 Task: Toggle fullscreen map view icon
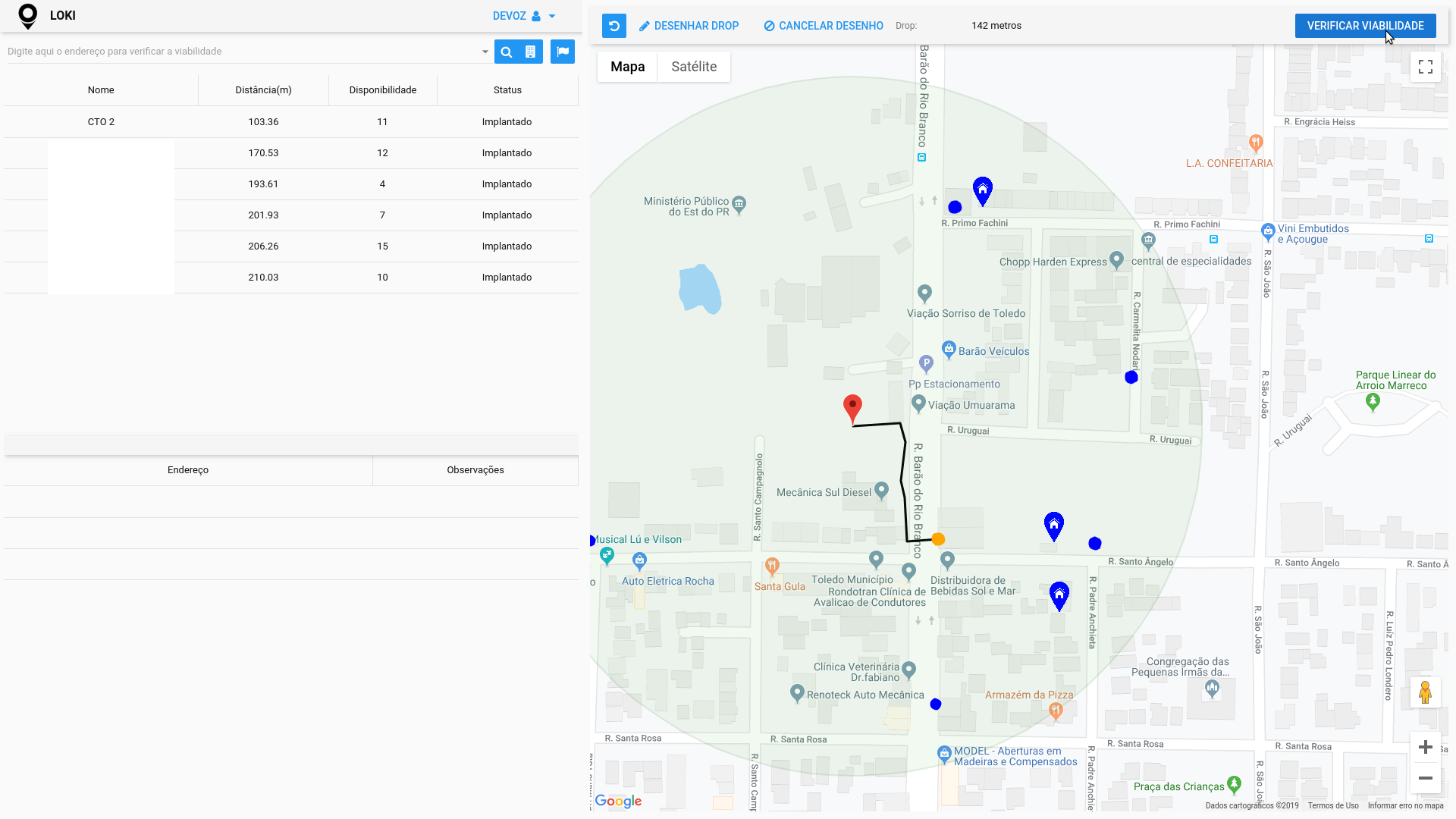tap(1426, 67)
